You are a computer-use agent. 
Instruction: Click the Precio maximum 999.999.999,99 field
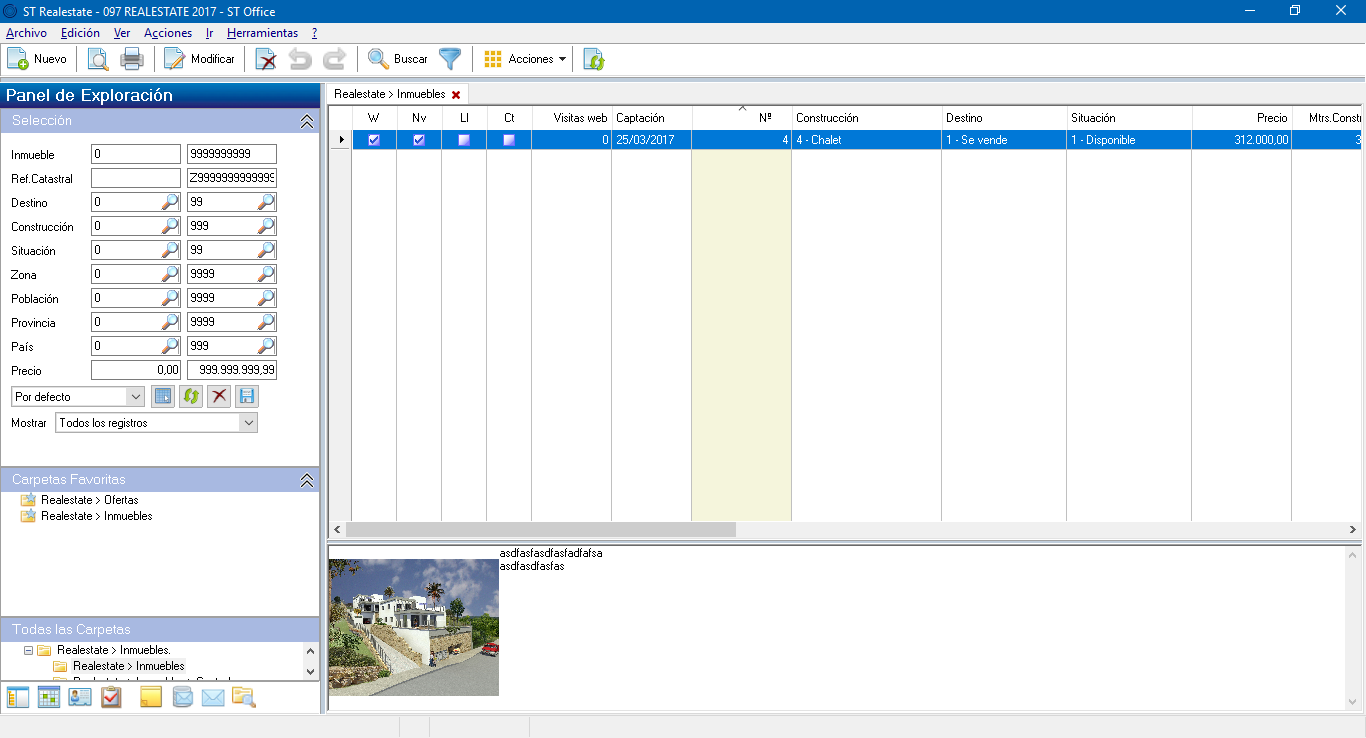[x=232, y=370]
